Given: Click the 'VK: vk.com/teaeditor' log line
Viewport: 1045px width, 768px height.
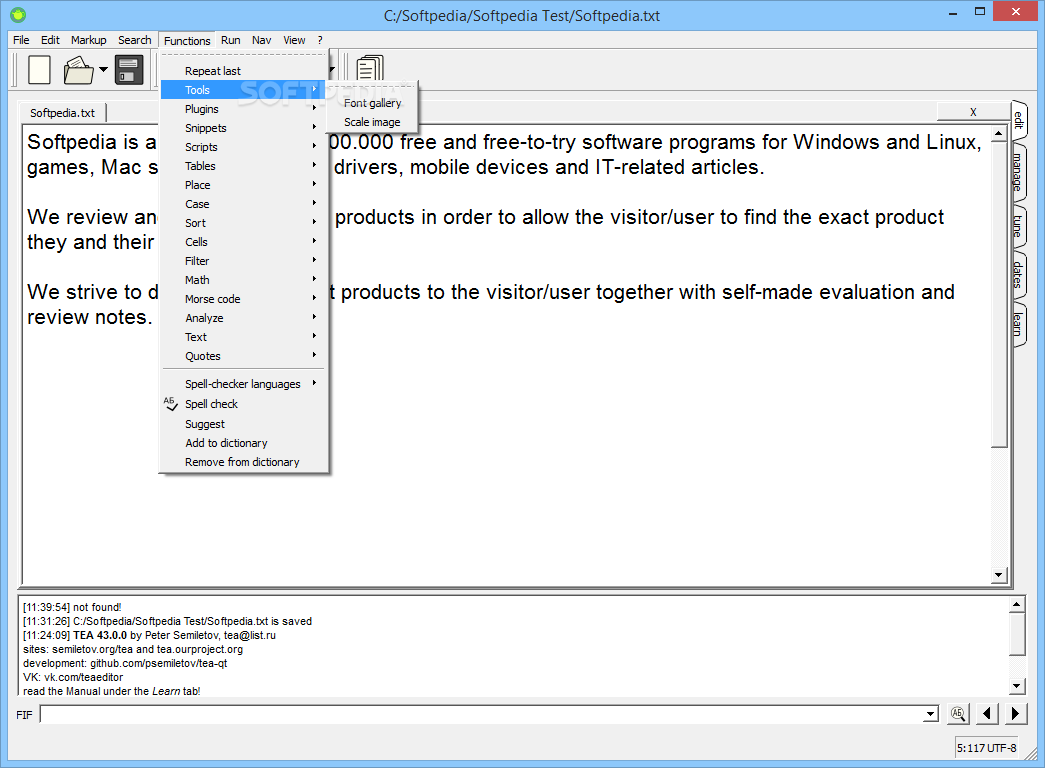Looking at the screenshot, I should 73,677.
